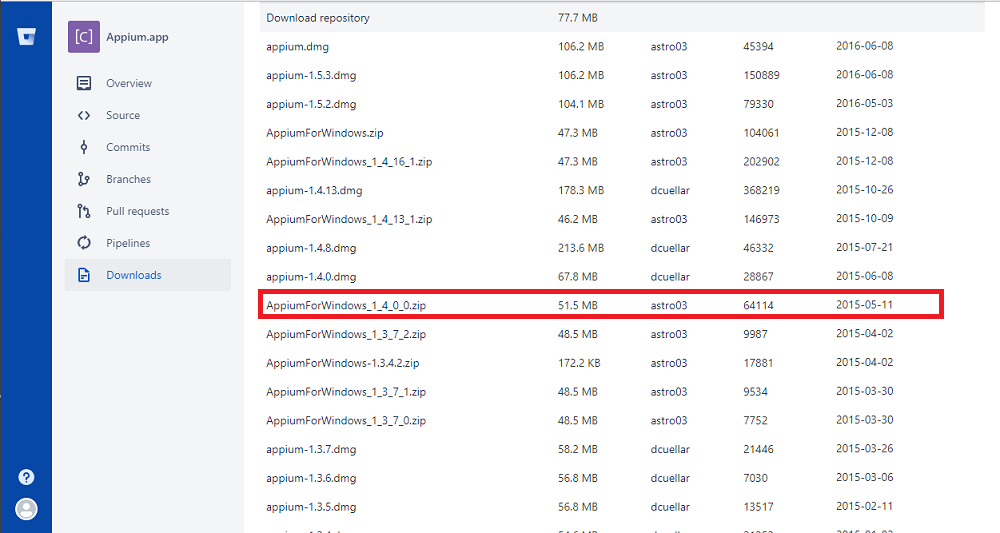Click download count 202902
This screenshot has height=533, width=1000.
761,162
